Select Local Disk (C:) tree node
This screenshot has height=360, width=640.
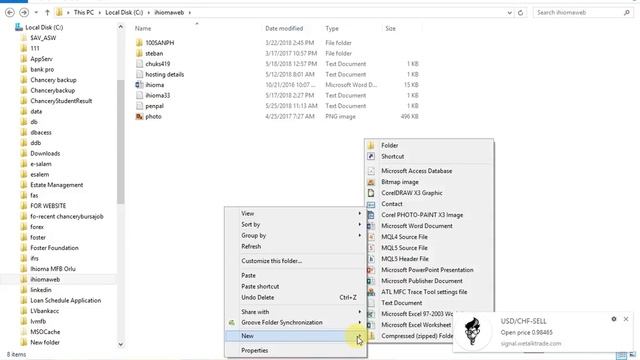(x=44, y=27)
